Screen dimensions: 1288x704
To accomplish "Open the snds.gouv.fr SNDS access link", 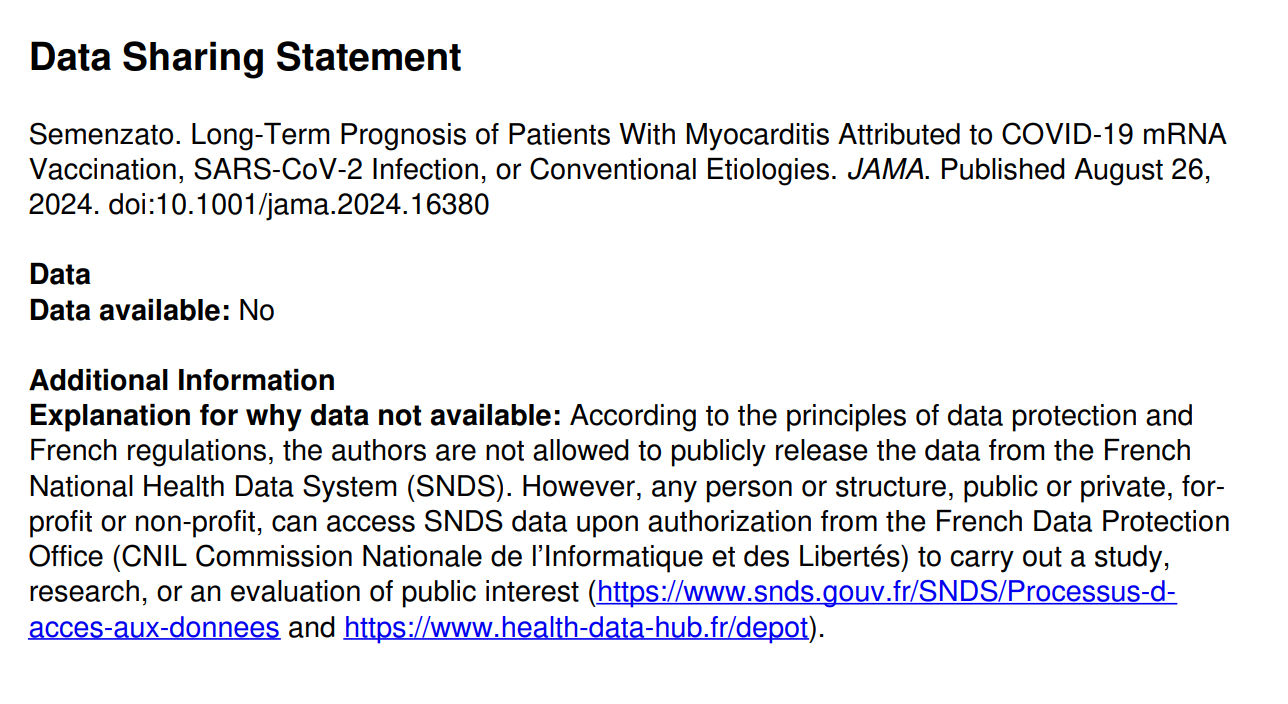I will click(886, 593).
